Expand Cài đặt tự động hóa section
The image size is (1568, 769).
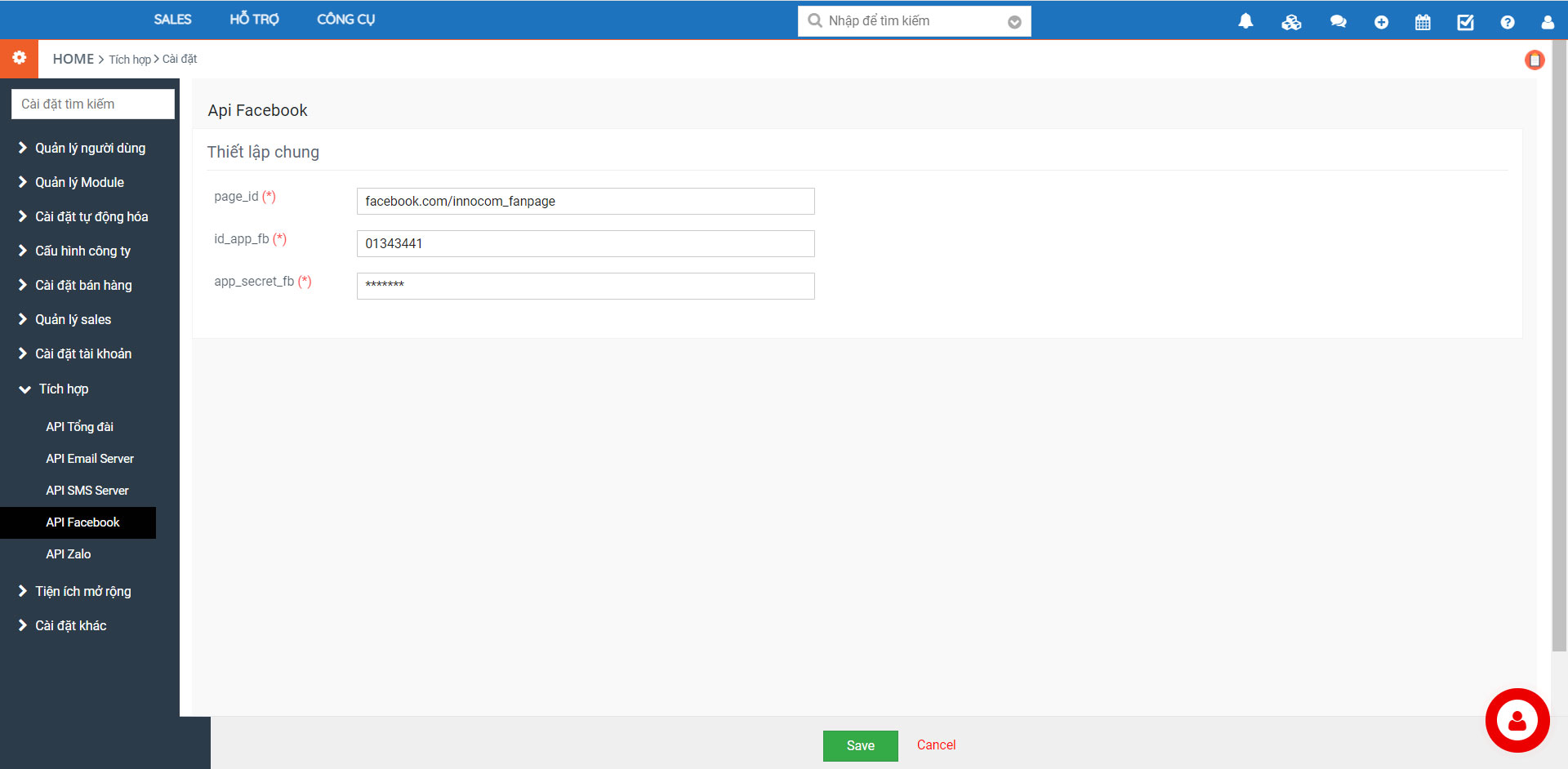83,216
